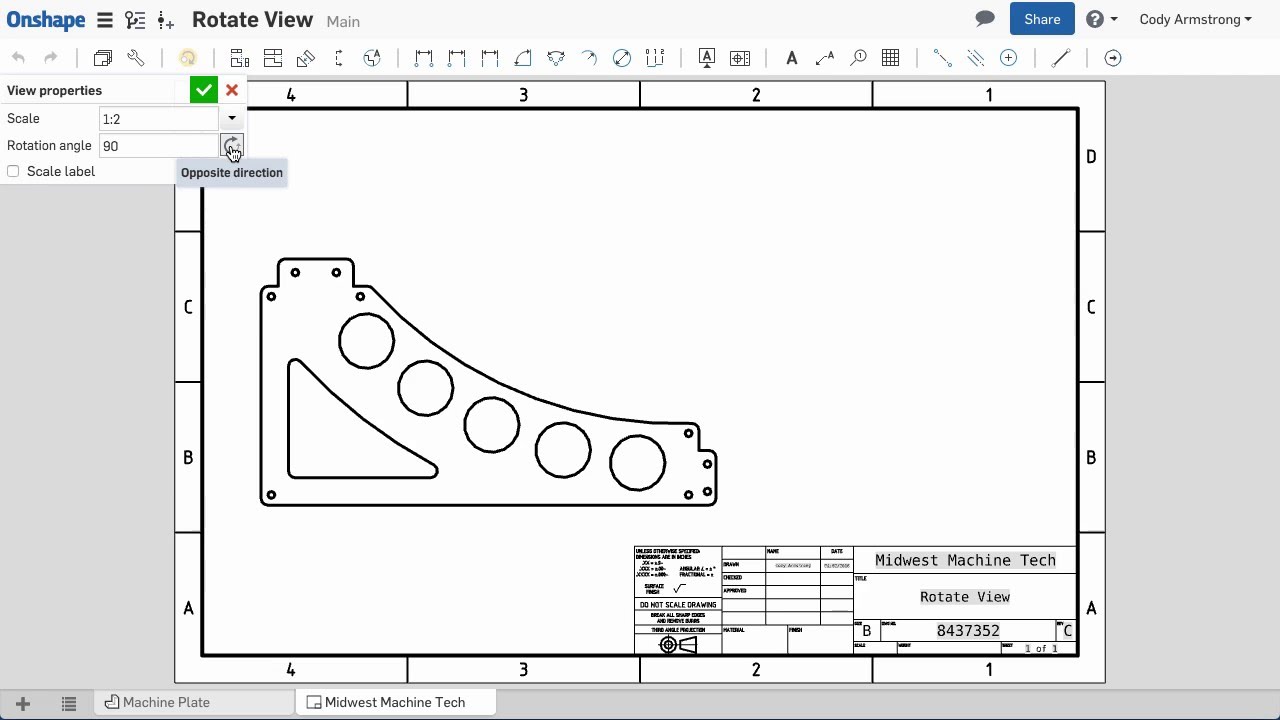The image size is (1280, 720).
Task: Select the angle dimension tool
Action: 523,58
